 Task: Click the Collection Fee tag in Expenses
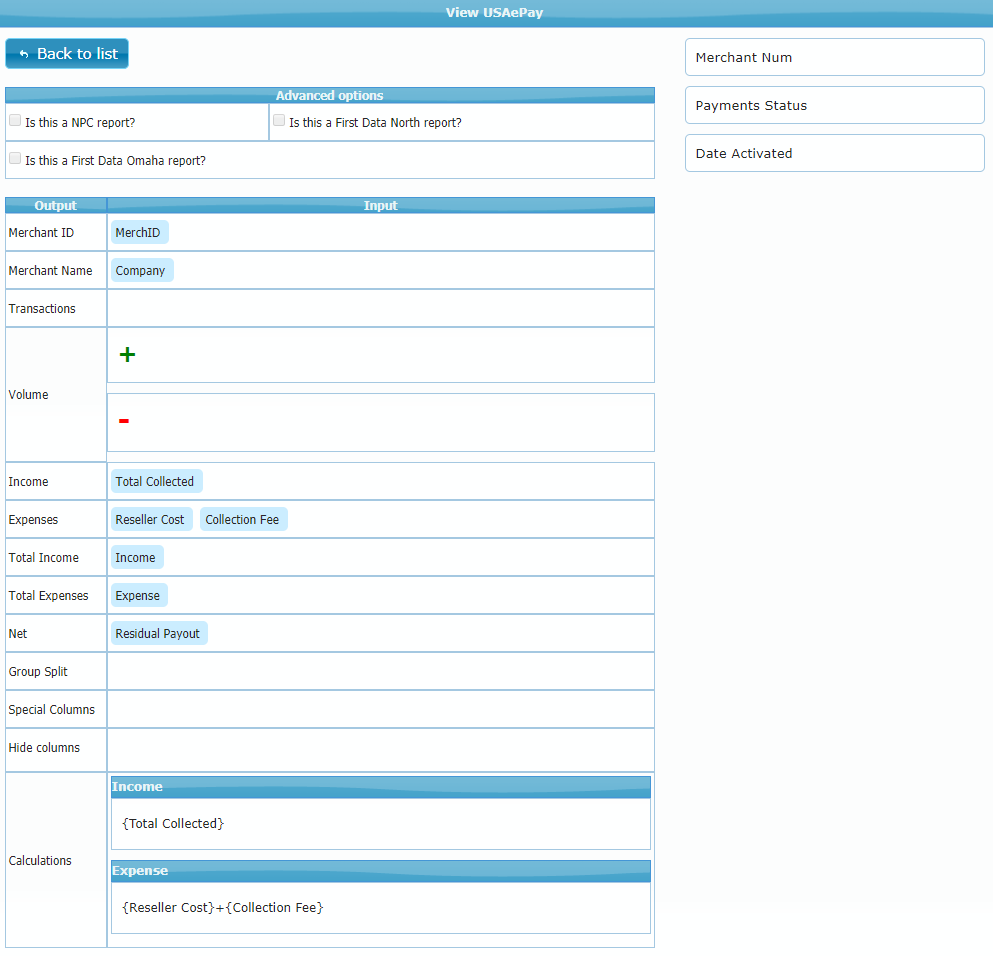pos(243,519)
